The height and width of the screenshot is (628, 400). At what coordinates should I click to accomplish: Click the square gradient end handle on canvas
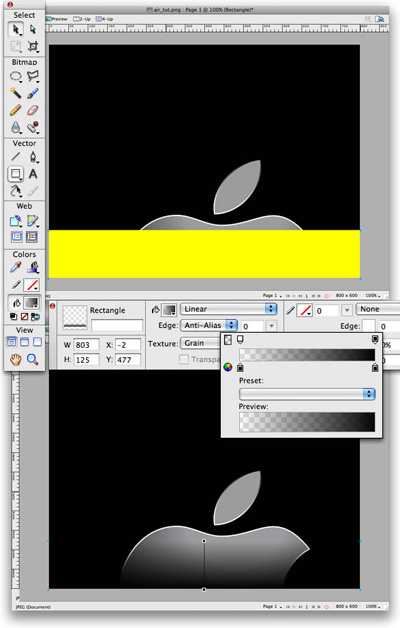(204, 589)
